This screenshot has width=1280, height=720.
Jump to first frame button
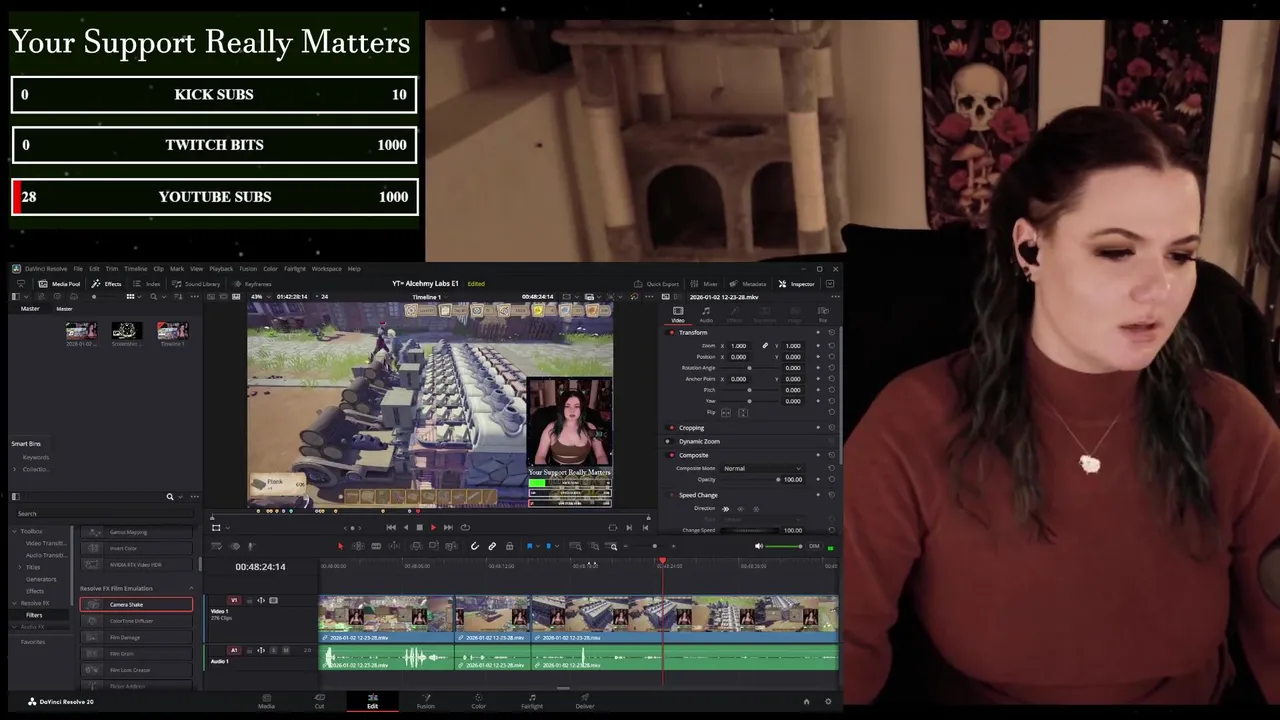[x=391, y=527]
